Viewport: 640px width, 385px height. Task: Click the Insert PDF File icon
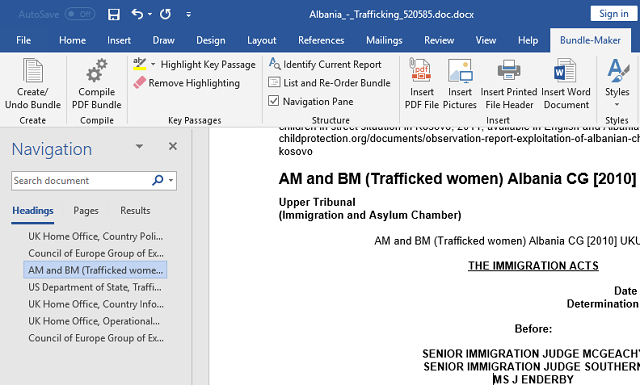(x=420, y=71)
